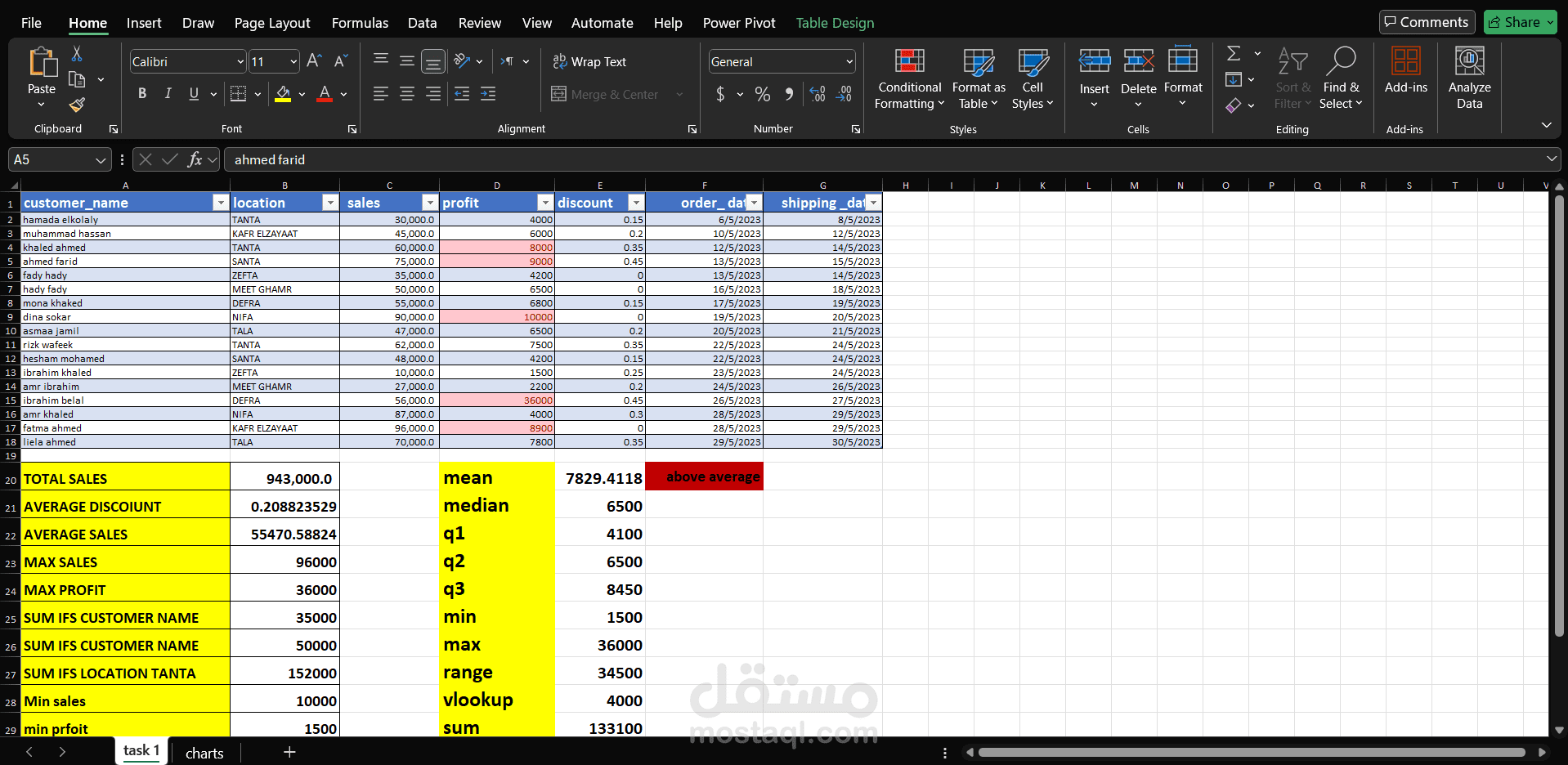
Task: Click the horizontal scrollbar
Action: 1252,753
